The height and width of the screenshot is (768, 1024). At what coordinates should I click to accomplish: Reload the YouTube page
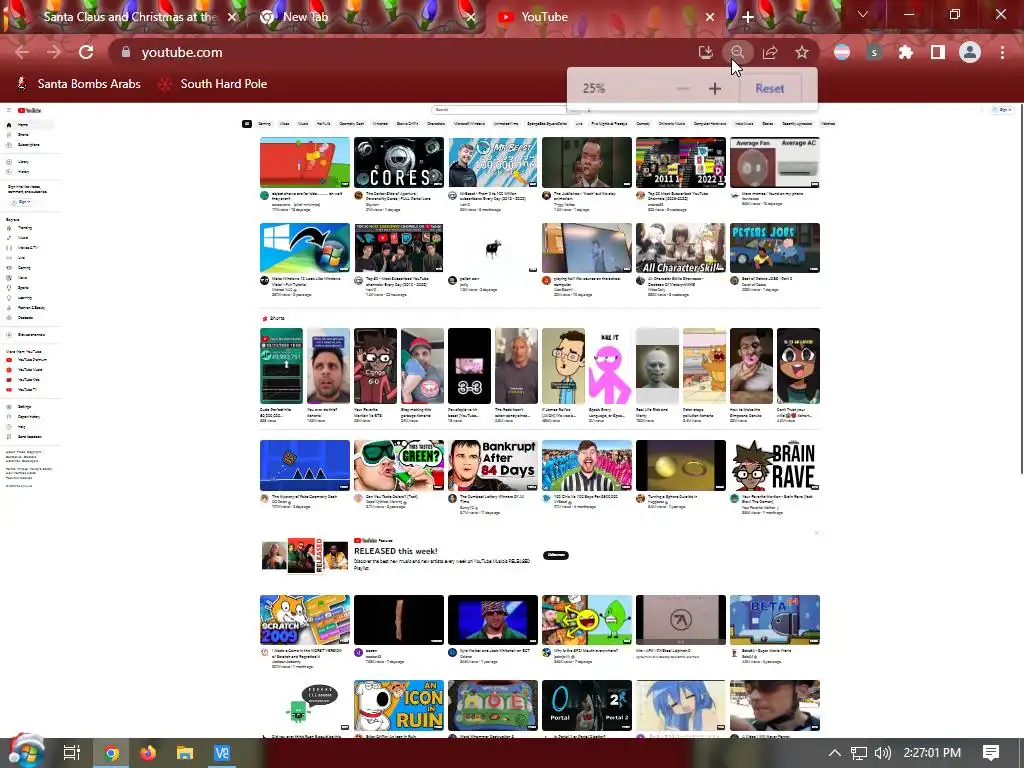tap(86, 52)
